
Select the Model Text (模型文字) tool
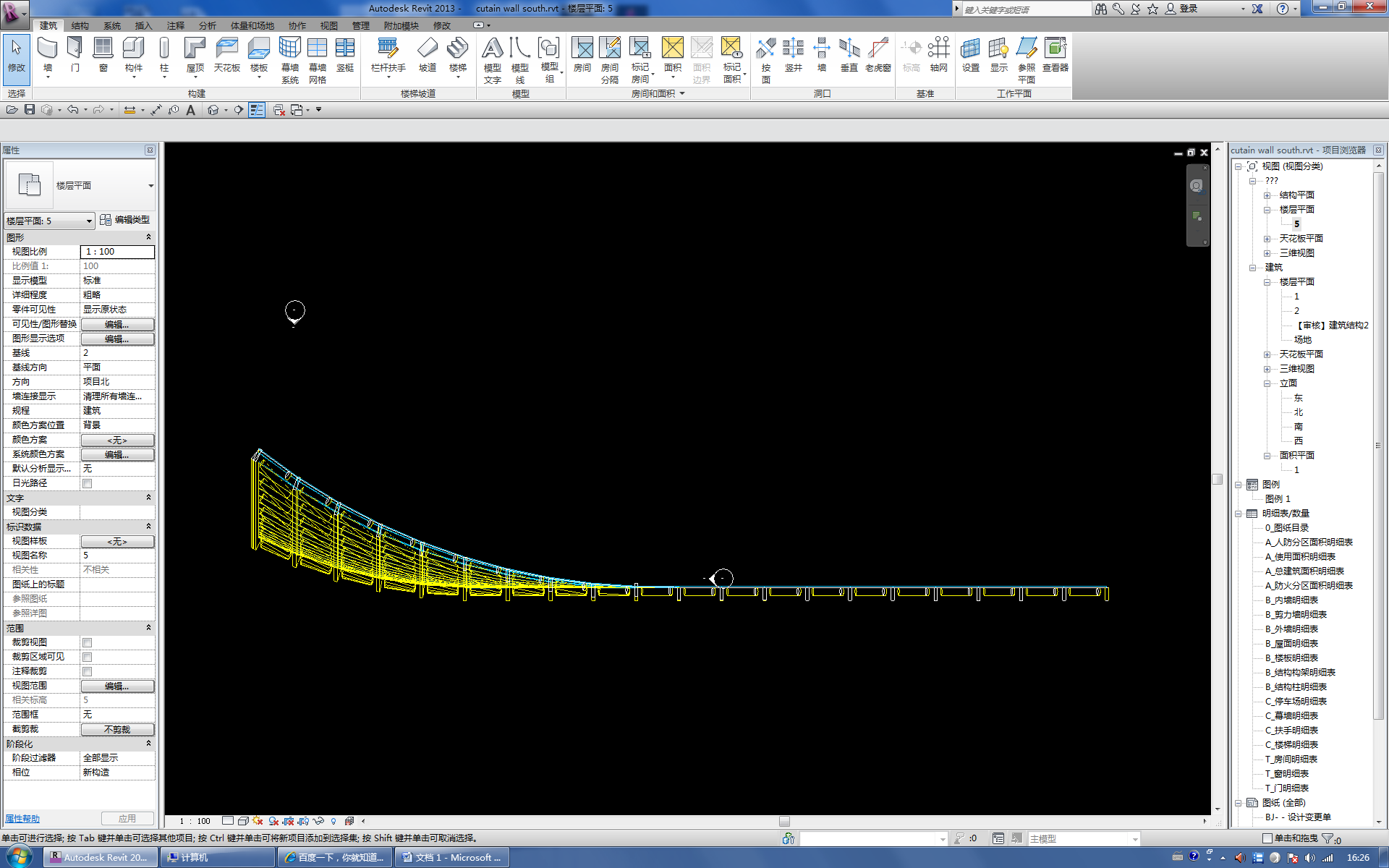coord(493,60)
